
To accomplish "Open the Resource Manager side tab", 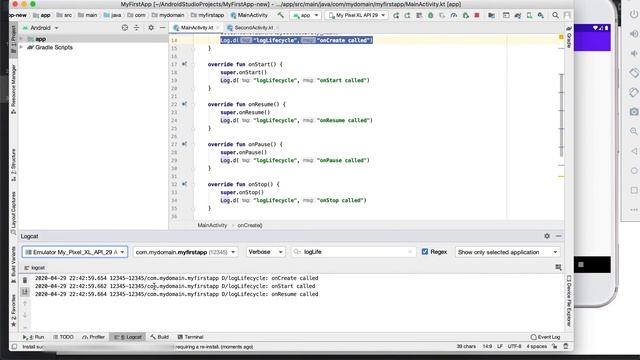I will tap(13, 89).
